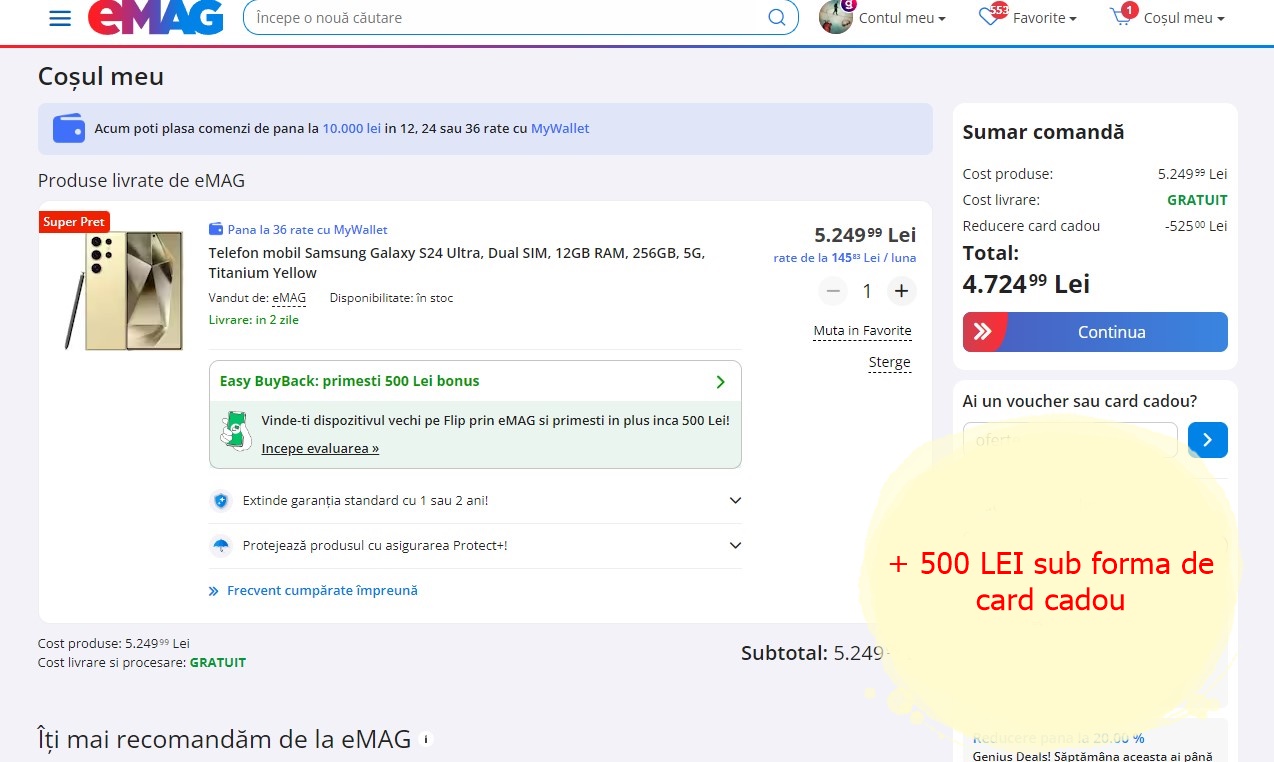The width and height of the screenshot is (1274, 762).
Task: Open the Contul meu dropdown
Action: [902, 18]
